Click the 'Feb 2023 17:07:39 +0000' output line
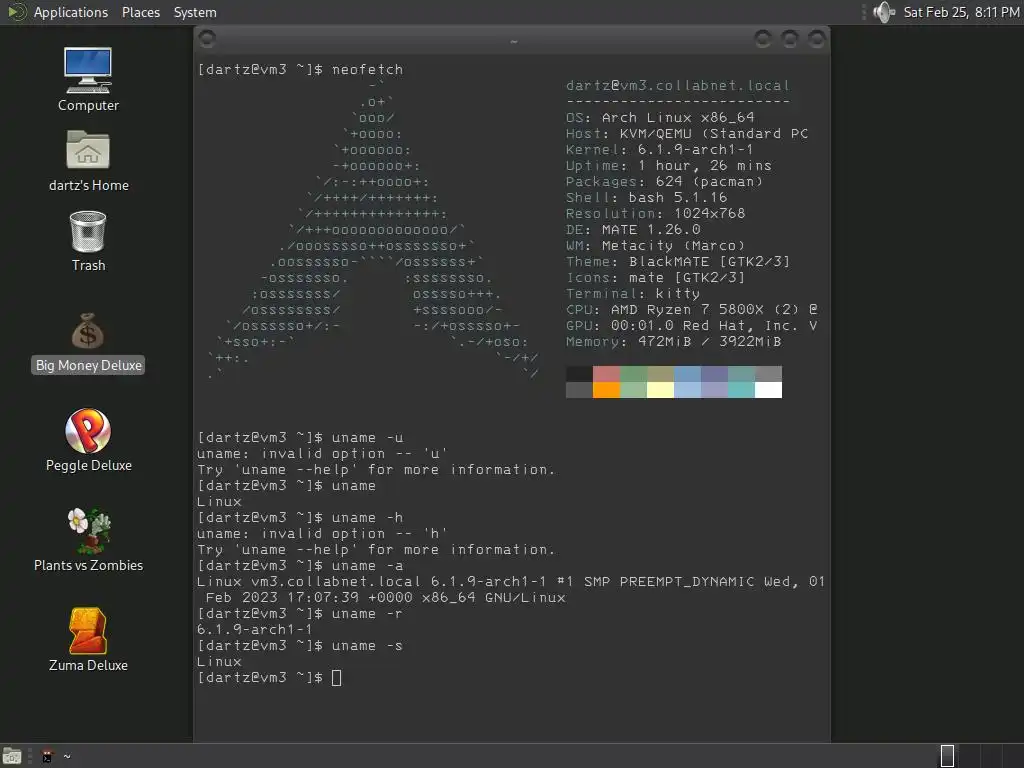Image resolution: width=1024 pixels, height=768 pixels. (385, 598)
